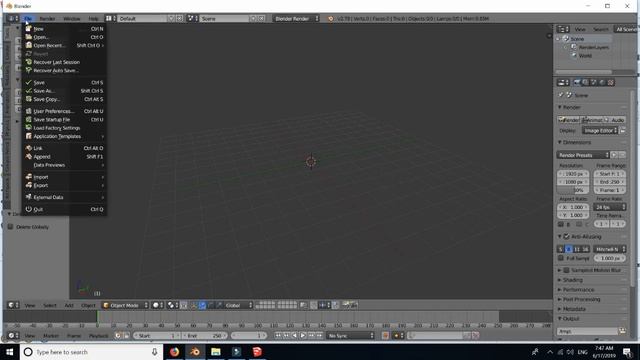
Task: Open the 24 fps frame rate dropdown
Action: (610, 207)
